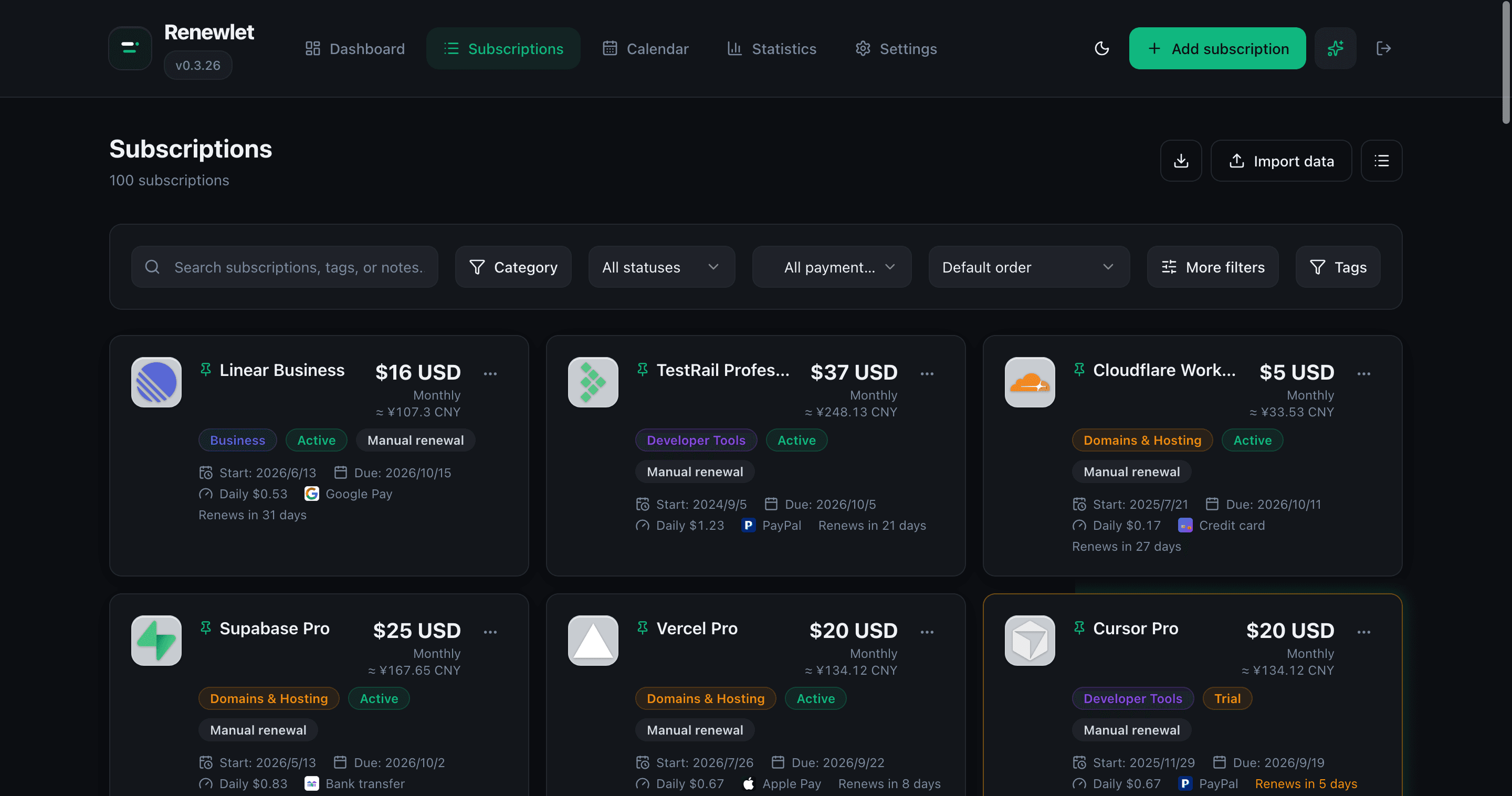Image resolution: width=1512 pixels, height=796 pixels.
Task: Open more options for Vercel Pro
Action: pos(927,632)
